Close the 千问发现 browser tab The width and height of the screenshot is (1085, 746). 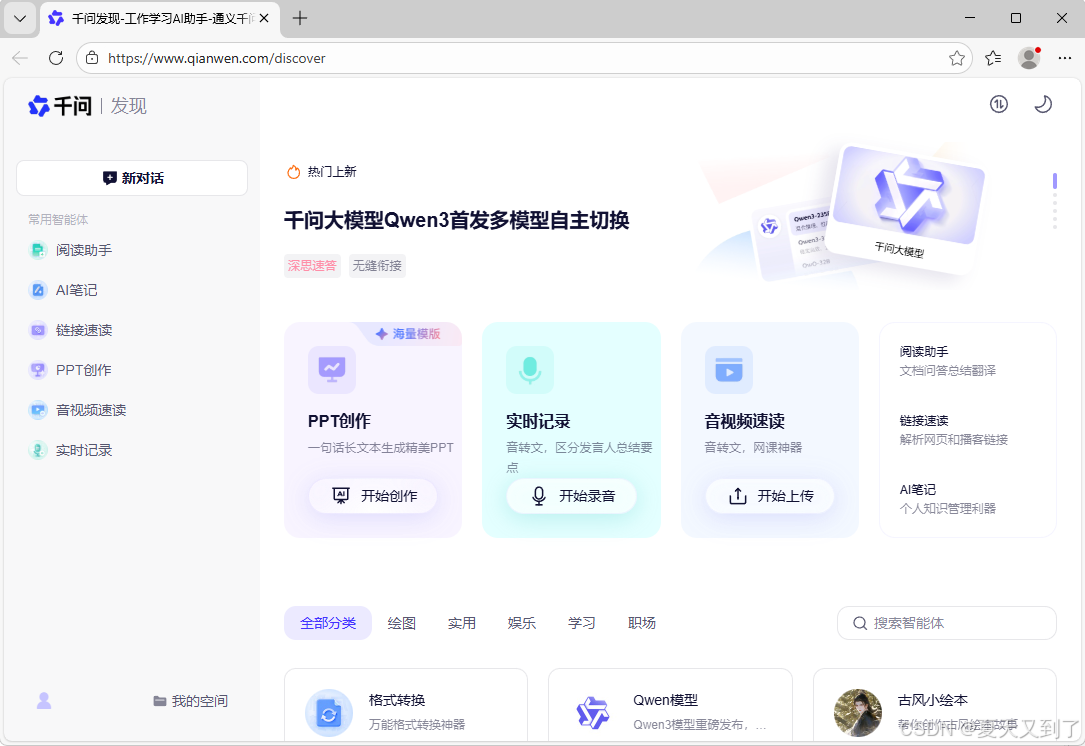point(264,19)
